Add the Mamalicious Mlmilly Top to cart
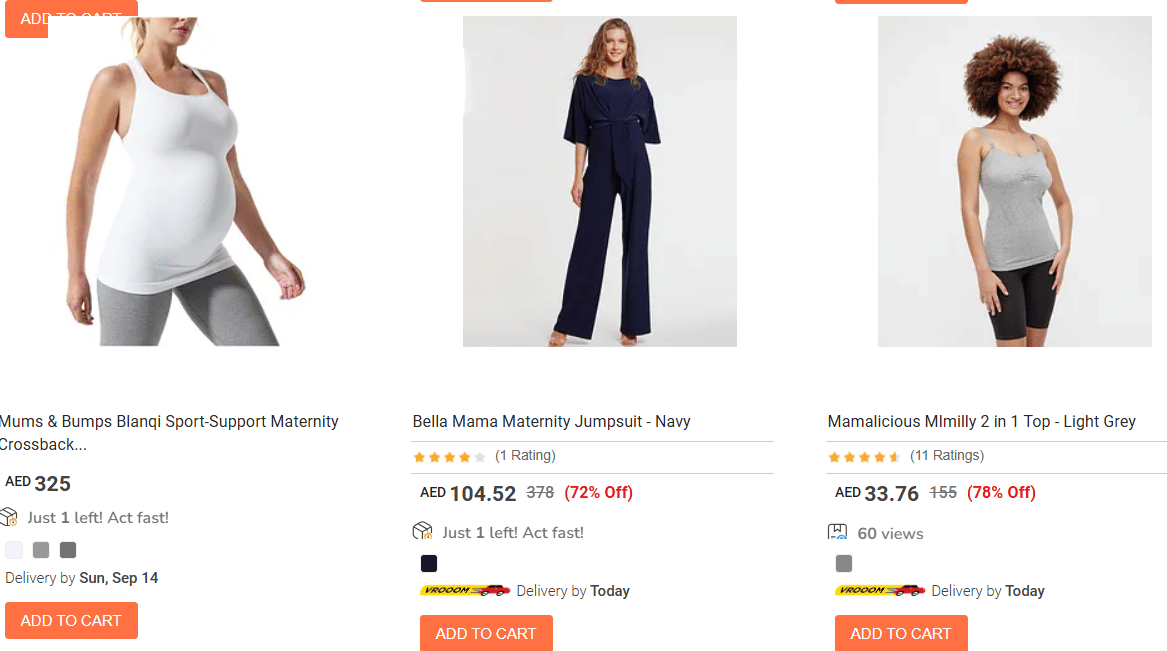The height and width of the screenshot is (651, 1167). tap(901, 633)
